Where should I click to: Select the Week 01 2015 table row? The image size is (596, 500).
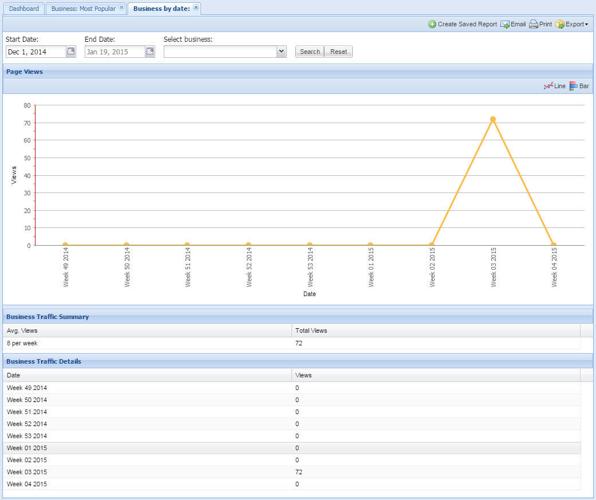pos(292,448)
